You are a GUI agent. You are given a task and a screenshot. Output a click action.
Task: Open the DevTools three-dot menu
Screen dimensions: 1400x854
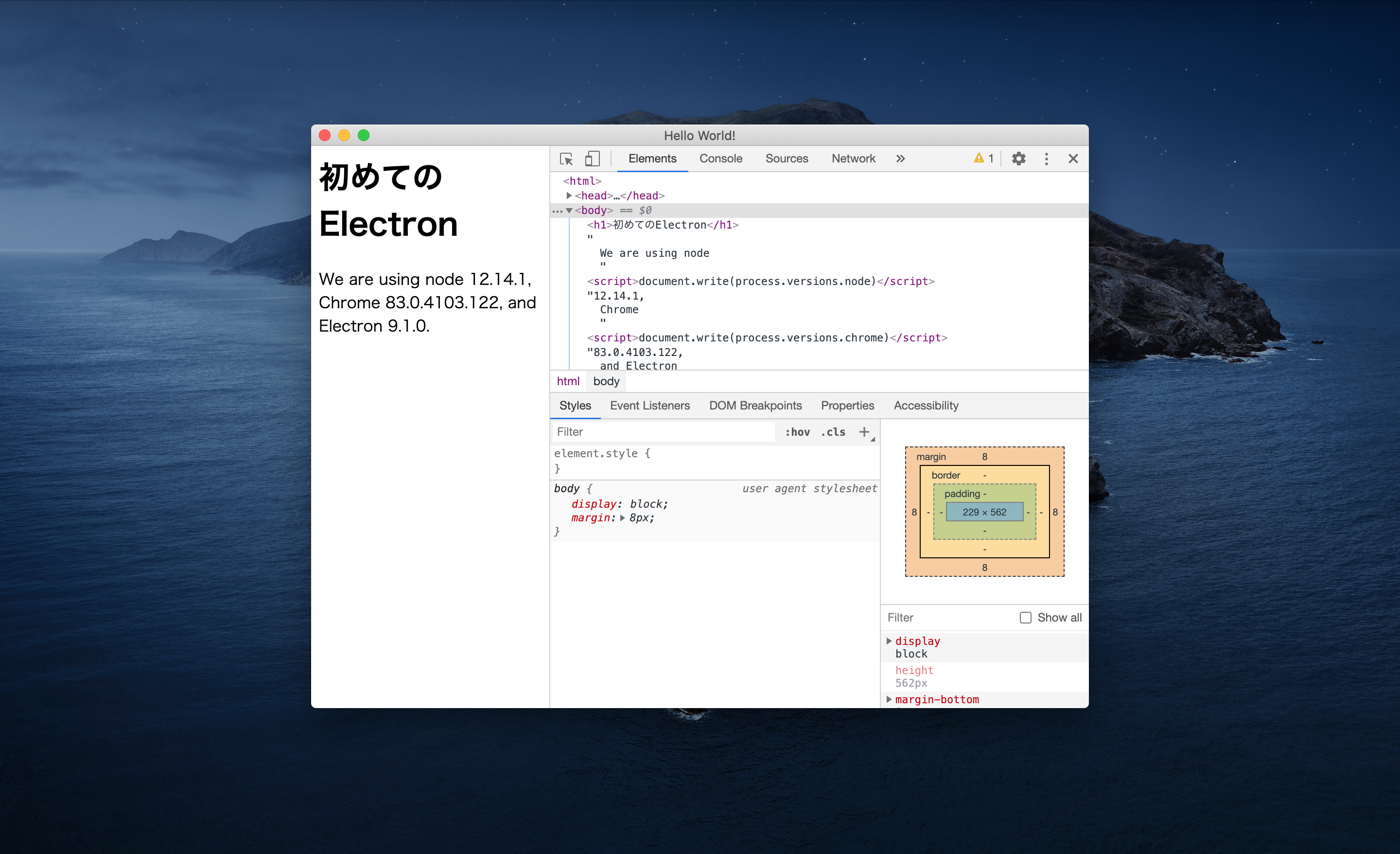[1046, 159]
